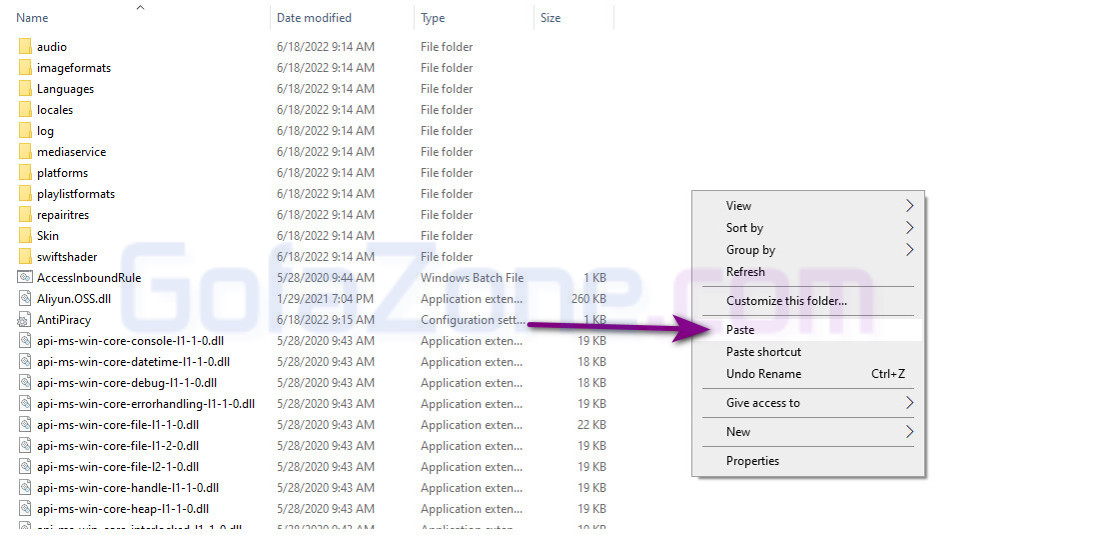
Task: Click the Aliyun.OSS.dll file icon
Action: [25, 299]
